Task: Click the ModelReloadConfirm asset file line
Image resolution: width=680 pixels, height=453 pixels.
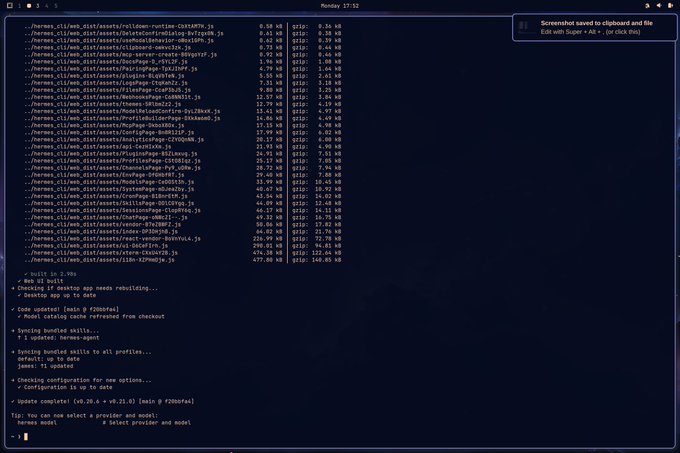Action: (x=122, y=111)
